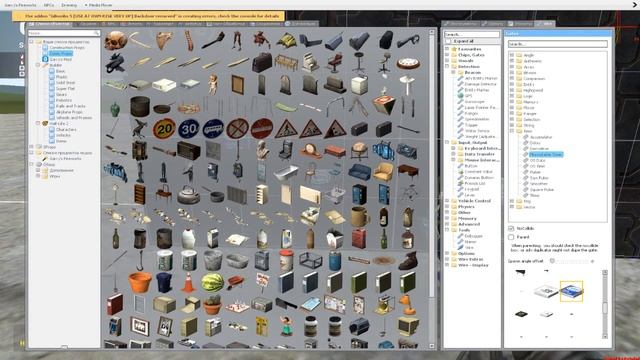Screen dimensions: 640x360
Task: Open the Drawing menu at top
Action: click(69, 5)
